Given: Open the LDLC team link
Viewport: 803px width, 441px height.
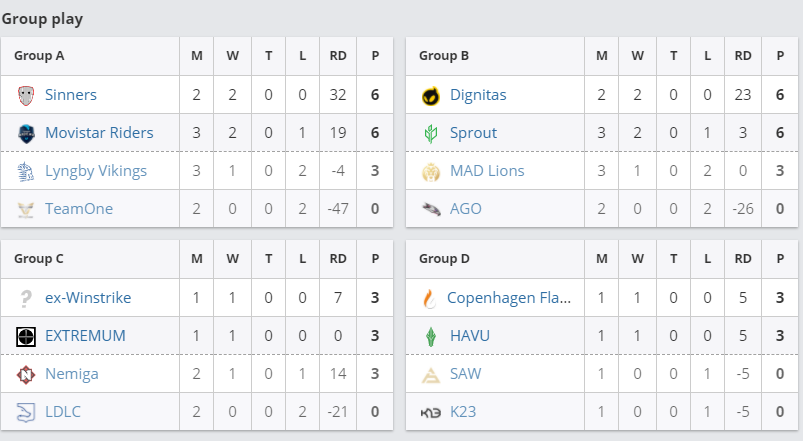Looking at the screenshot, I should pyautogui.click(x=65, y=411).
